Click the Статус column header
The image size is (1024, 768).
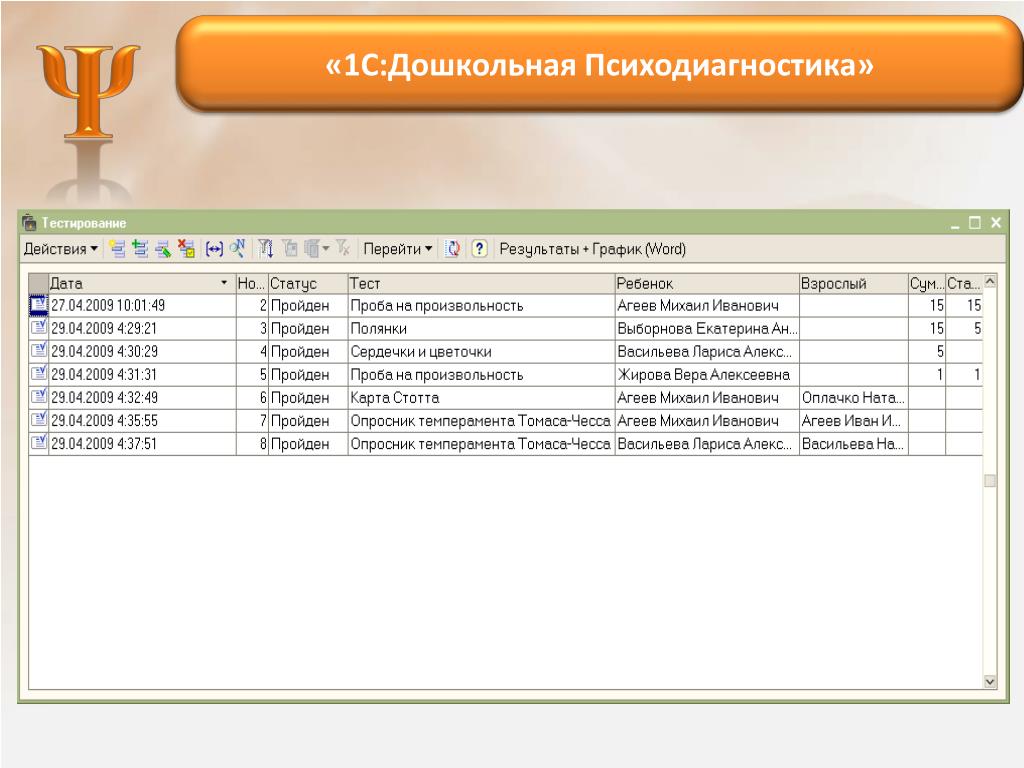[x=308, y=283]
